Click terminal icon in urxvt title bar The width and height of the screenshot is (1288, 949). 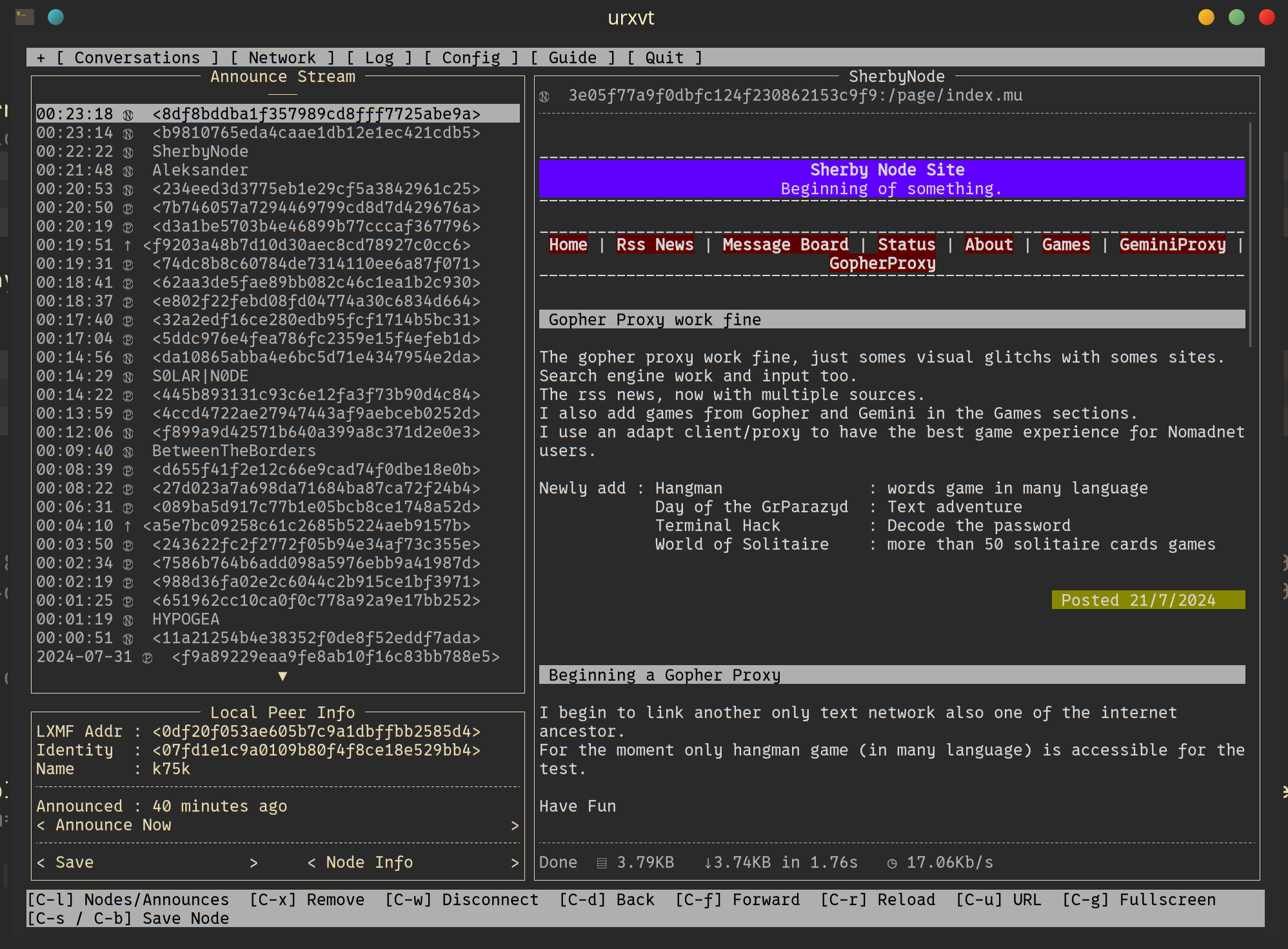pos(25,17)
